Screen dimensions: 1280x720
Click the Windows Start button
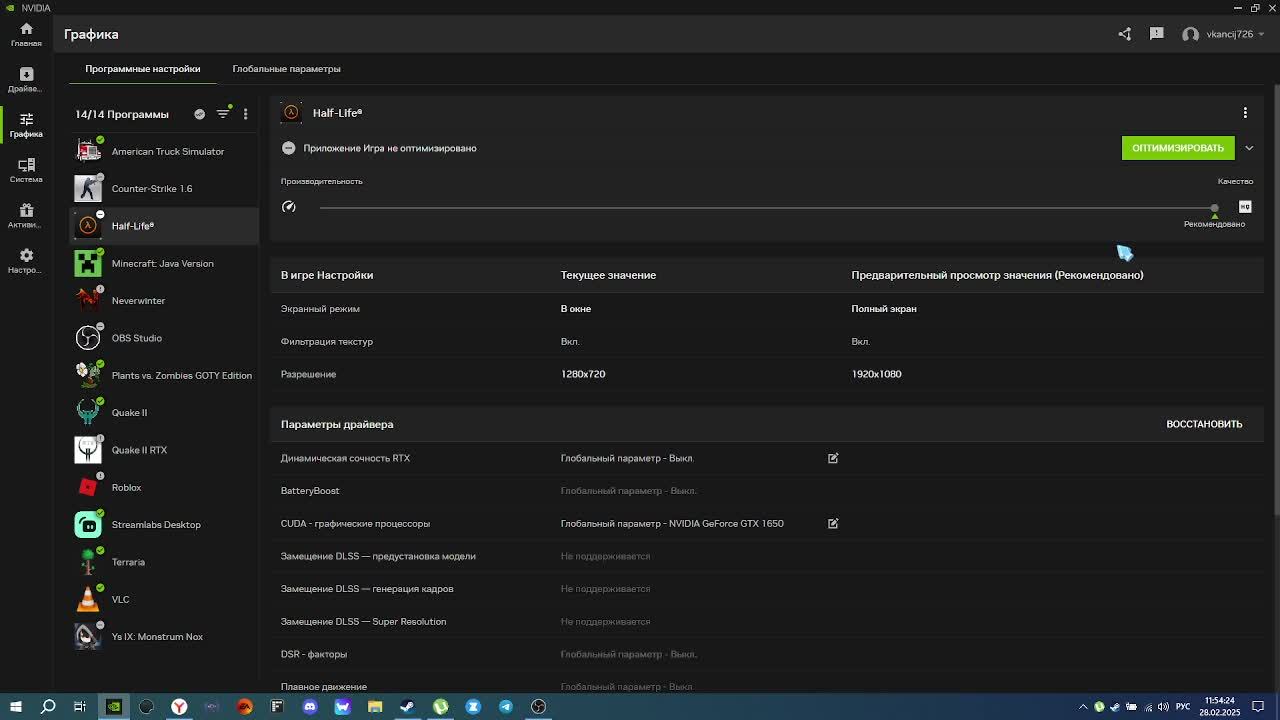[x=15, y=707]
